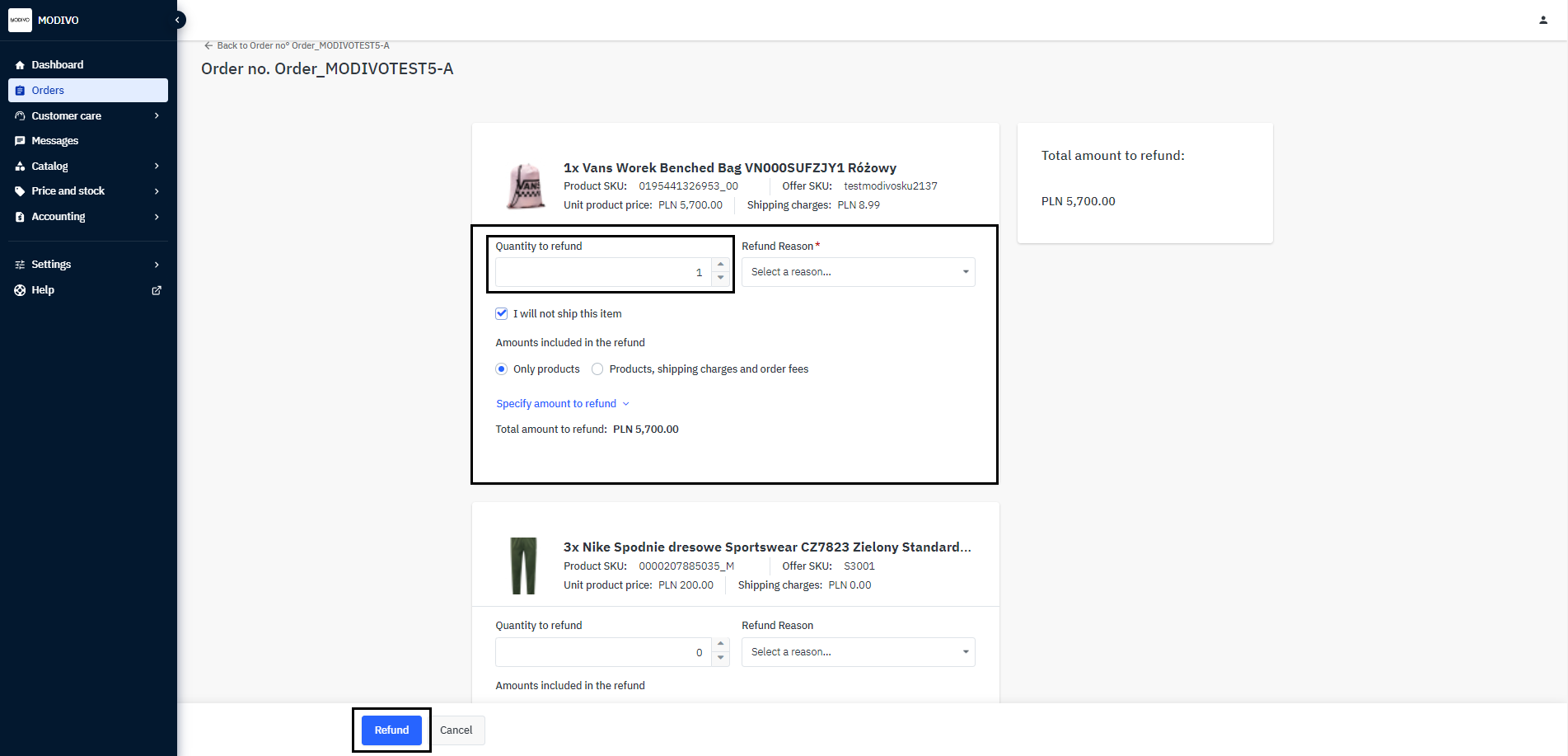The image size is (1568, 756).
Task: Select the Catalog icon
Action: tap(20, 166)
